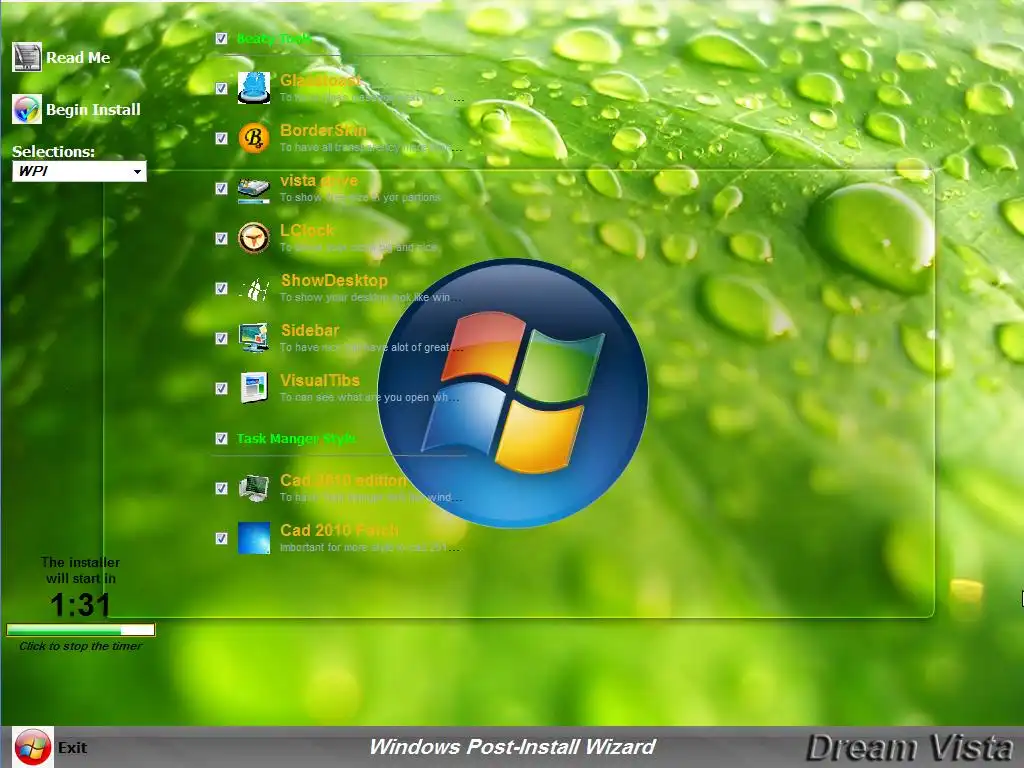Screen dimensions: 1024x768
Task: Uncheck the BorderSkin checkbox
Action: pos(221,138)
